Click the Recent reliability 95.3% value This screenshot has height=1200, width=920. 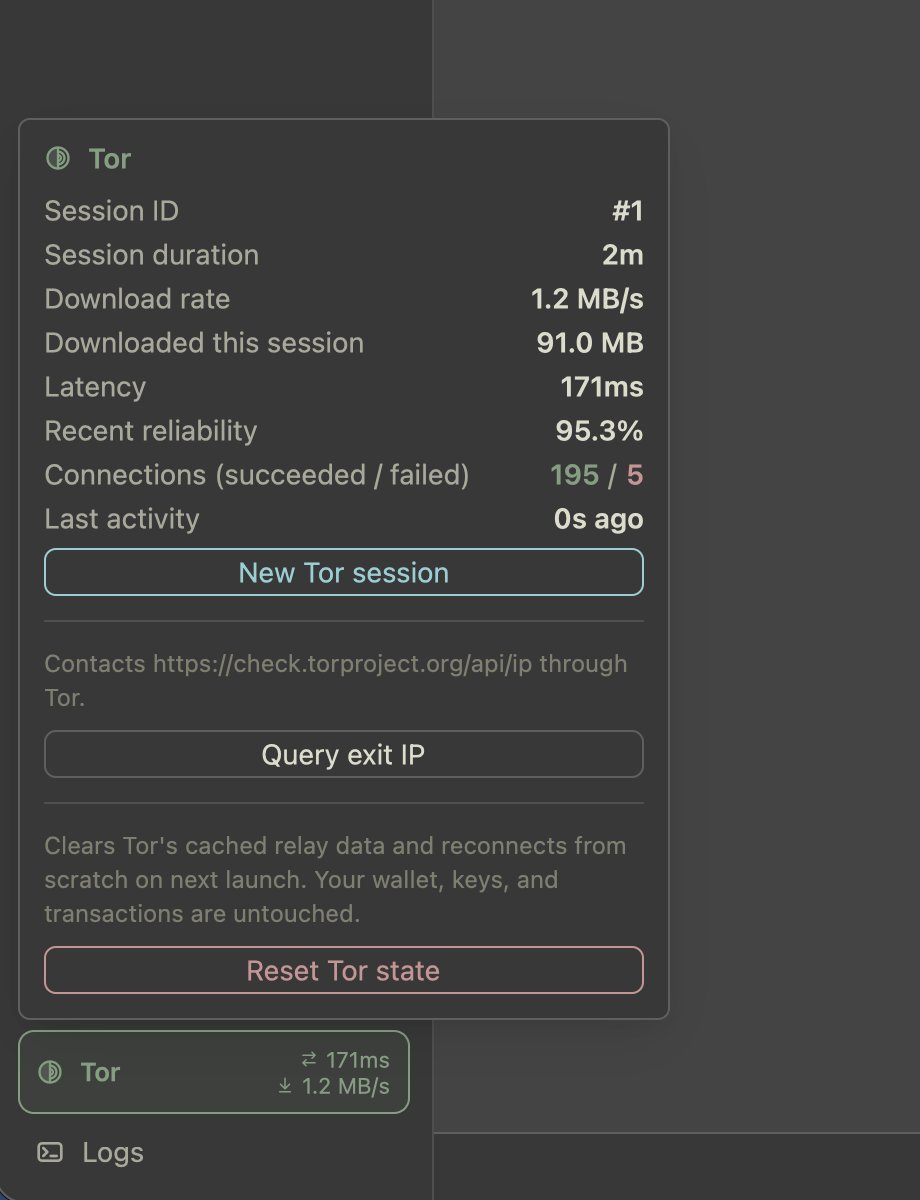pos(599,431)
